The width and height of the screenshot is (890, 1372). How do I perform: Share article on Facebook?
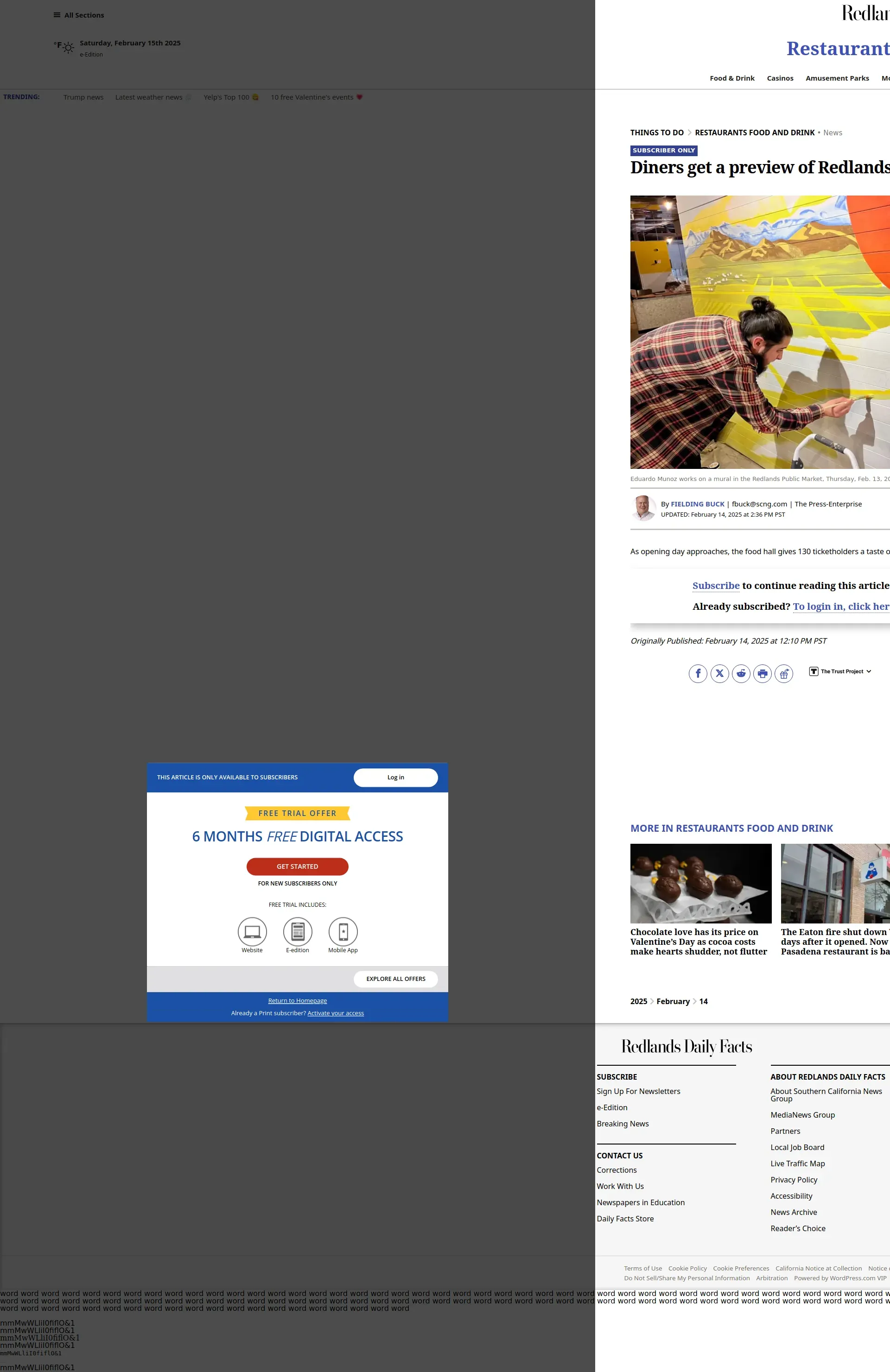698,673
